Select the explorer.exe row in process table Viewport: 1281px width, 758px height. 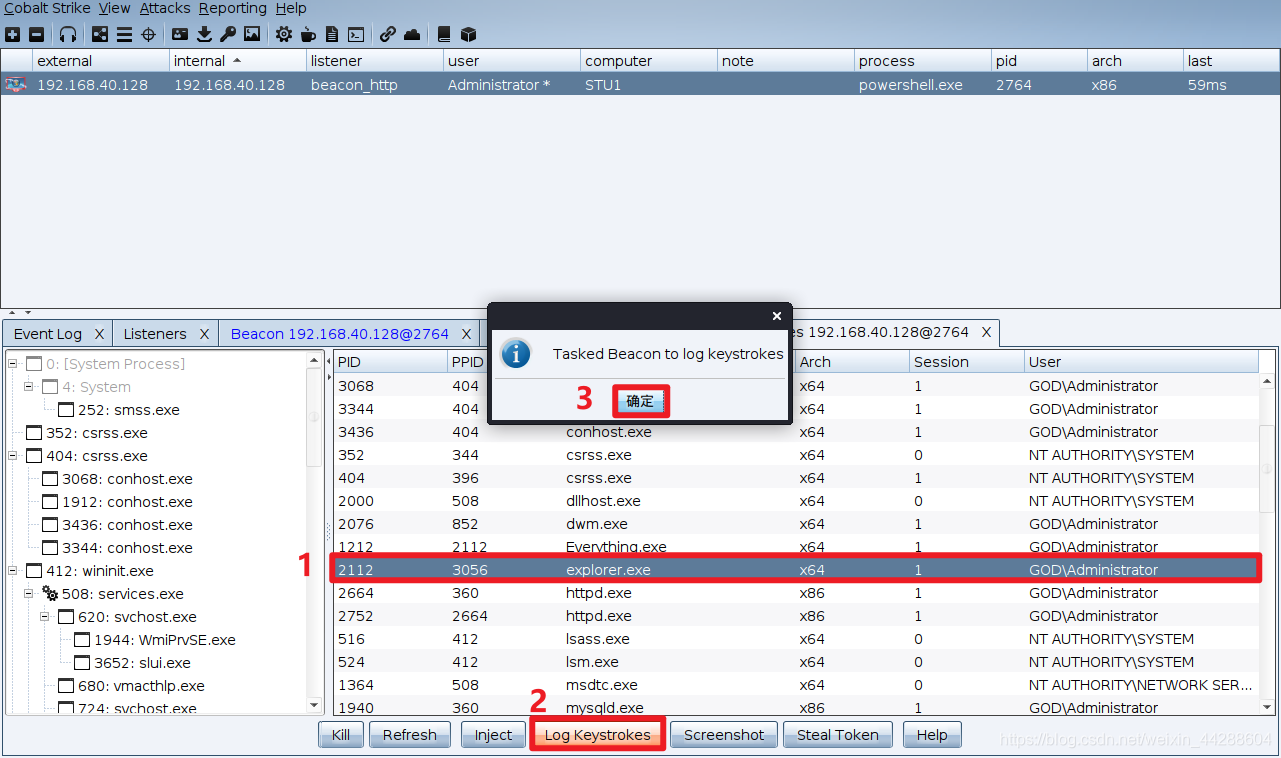coord(796,570)
